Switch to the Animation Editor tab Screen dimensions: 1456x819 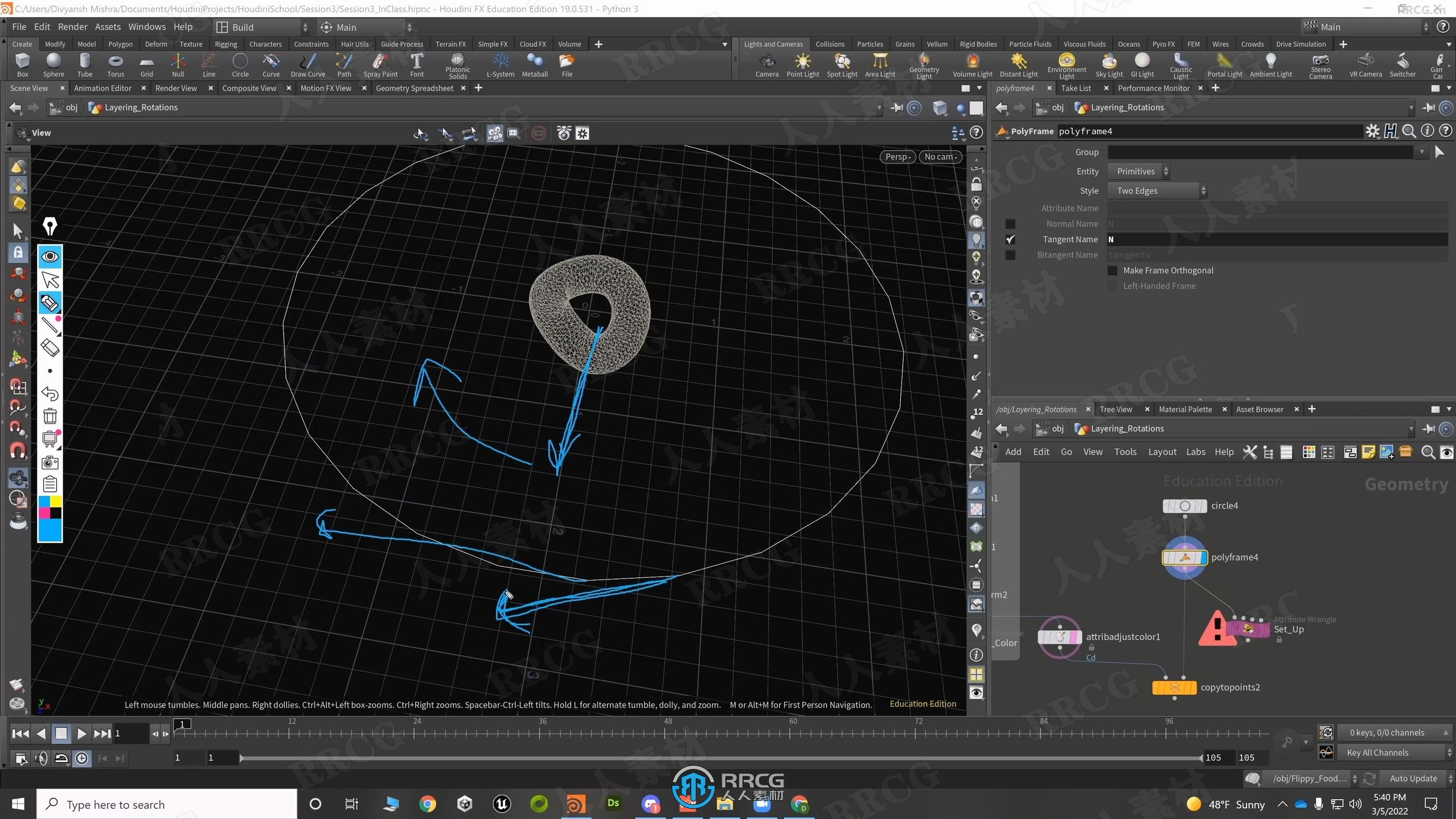pyautogui.click(x=102, y=88)
